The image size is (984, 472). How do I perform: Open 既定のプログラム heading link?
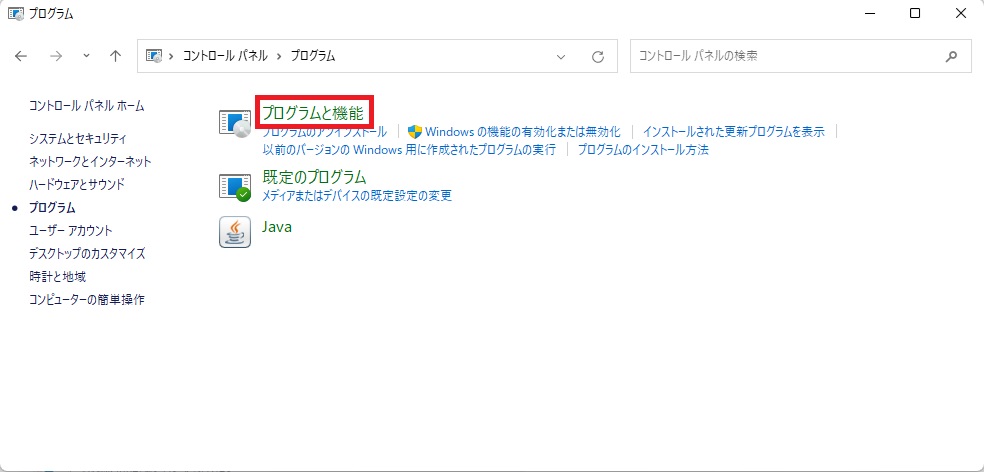314,177
